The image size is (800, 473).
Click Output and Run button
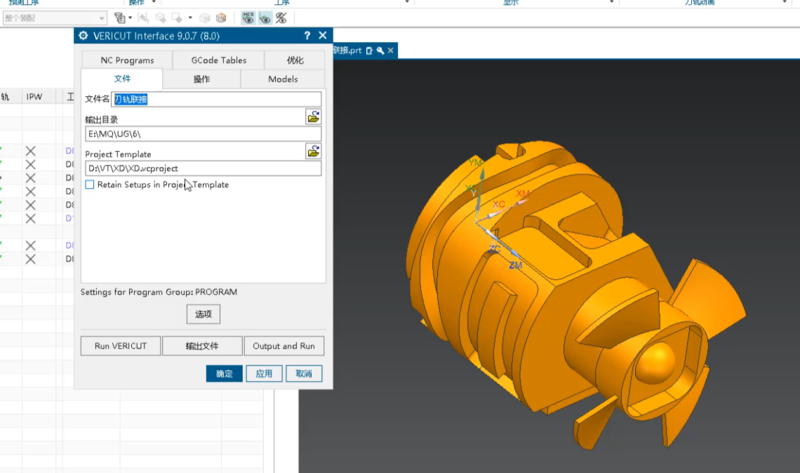point(284,346)
